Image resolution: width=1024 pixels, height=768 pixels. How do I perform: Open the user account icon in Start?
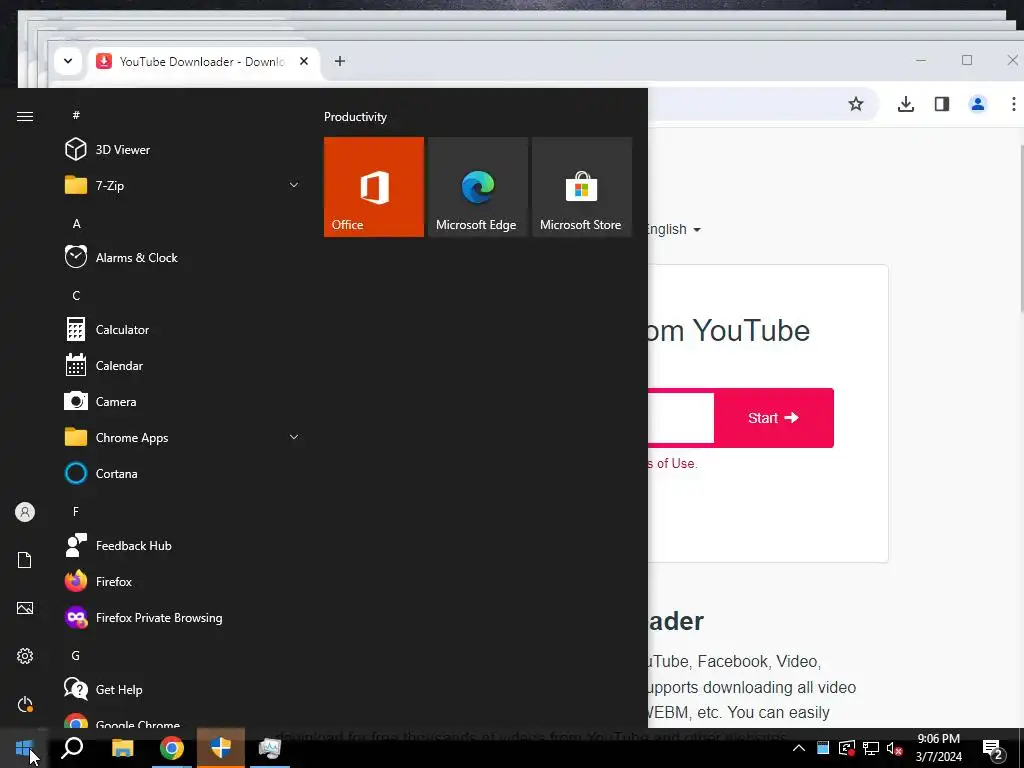click(x=25, y=512)
